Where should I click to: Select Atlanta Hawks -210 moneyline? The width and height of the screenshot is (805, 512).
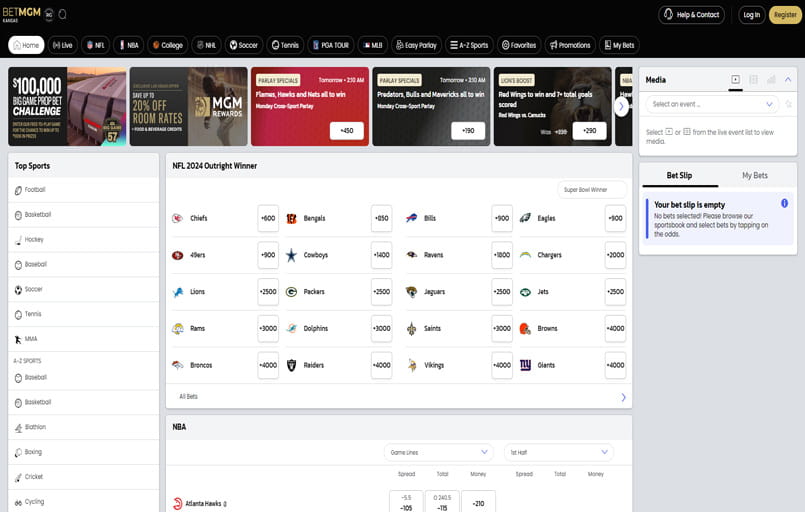[478, 503]
